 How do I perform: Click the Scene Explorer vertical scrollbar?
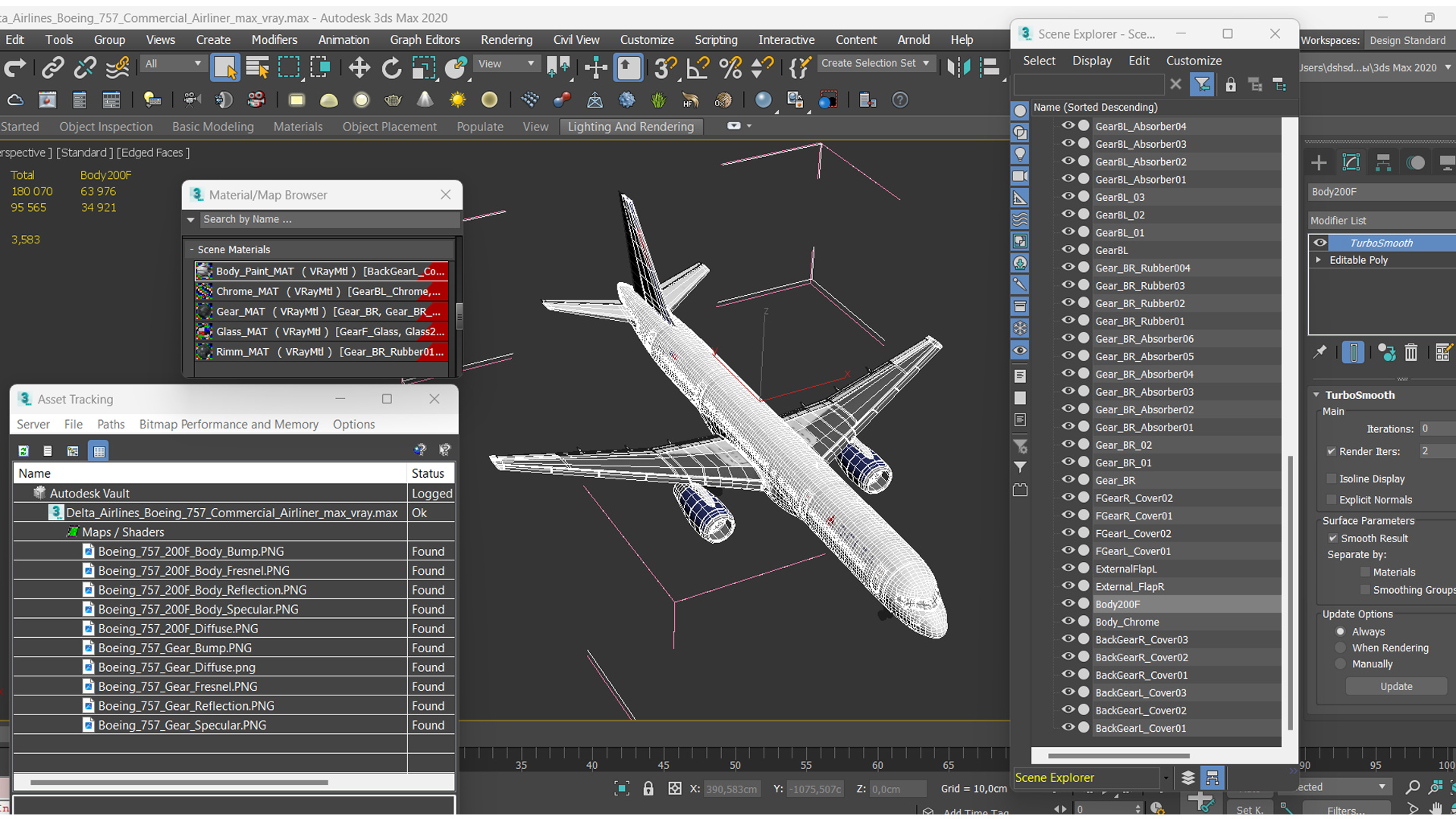1291,591
